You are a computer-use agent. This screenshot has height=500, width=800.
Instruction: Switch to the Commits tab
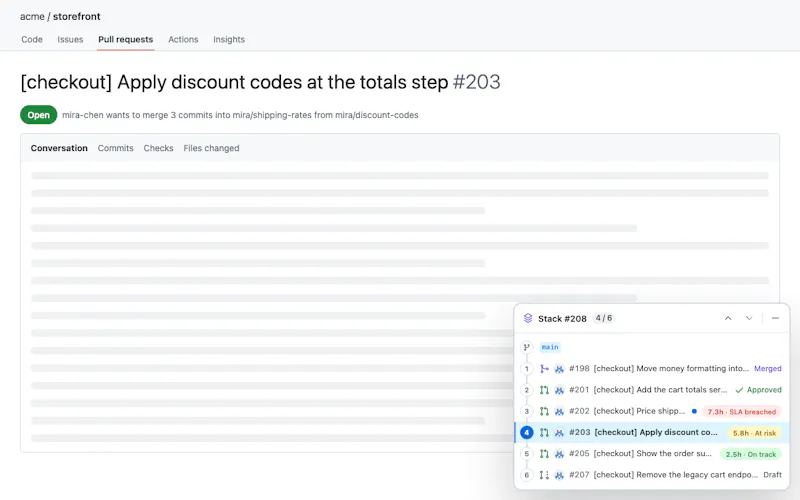tap(115, 148)
